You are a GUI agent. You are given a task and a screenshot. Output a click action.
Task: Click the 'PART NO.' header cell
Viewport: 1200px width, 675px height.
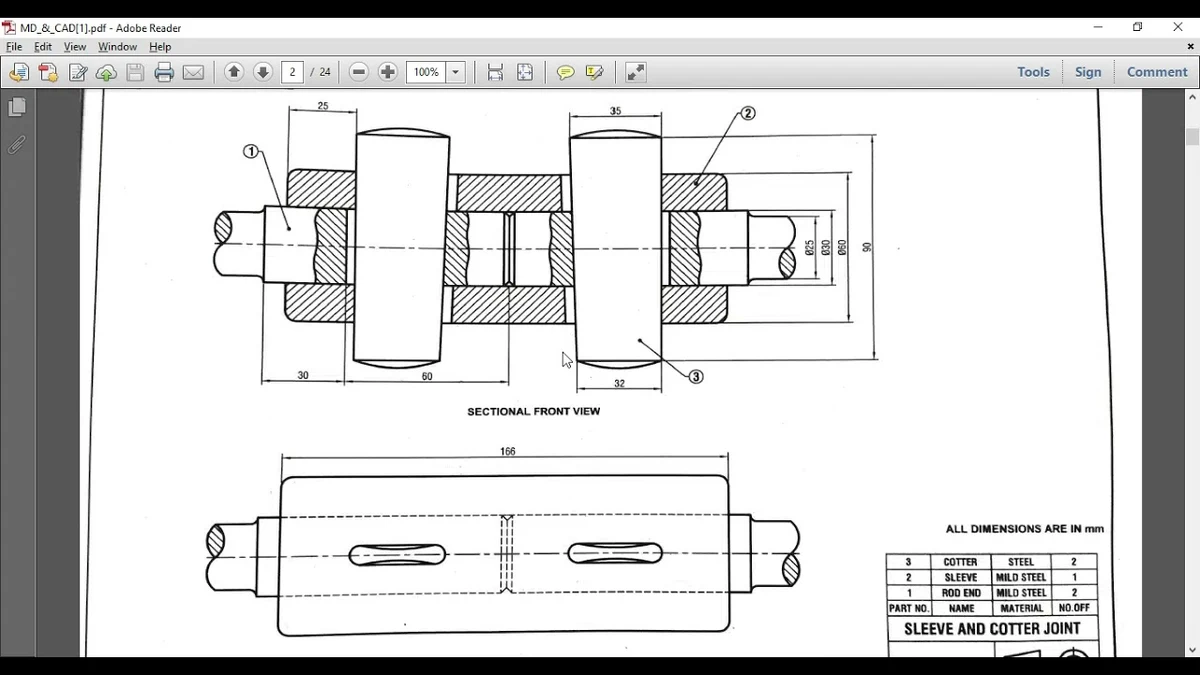tap(909, 608)
